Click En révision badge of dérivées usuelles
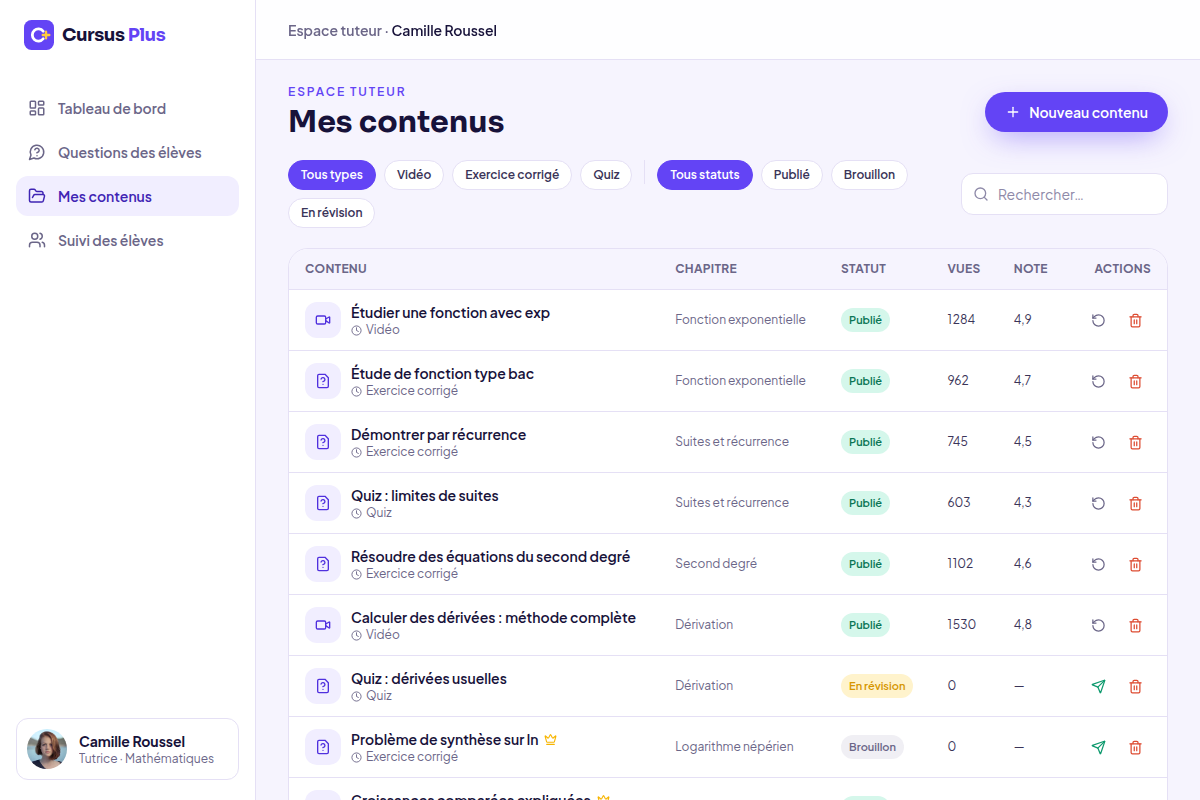The width and height of the screenshot is (1200, 800). (x=877, y=686)
